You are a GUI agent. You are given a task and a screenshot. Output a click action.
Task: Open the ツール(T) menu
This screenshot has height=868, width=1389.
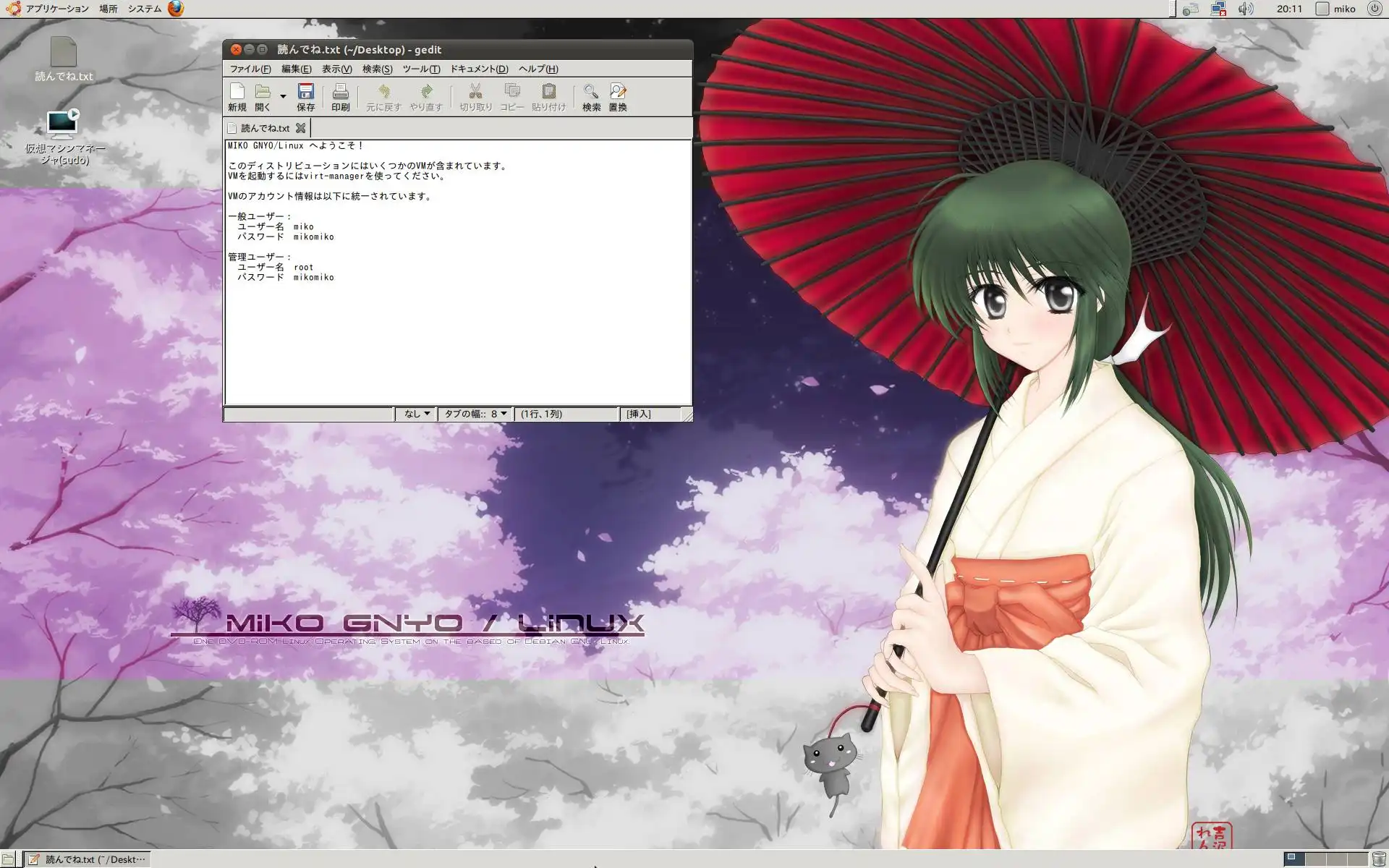point(420,69)
